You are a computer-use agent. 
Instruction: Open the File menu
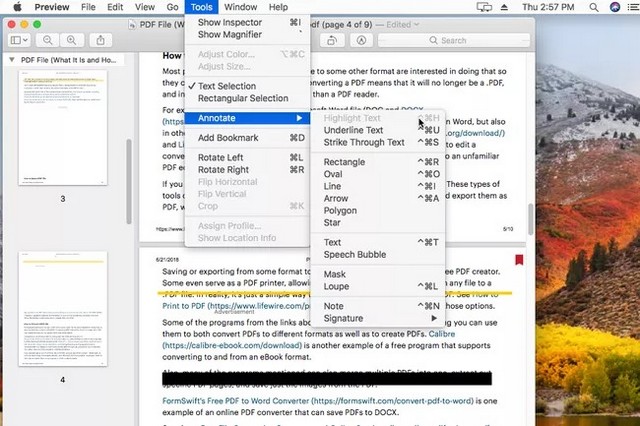tap(88, 7)
